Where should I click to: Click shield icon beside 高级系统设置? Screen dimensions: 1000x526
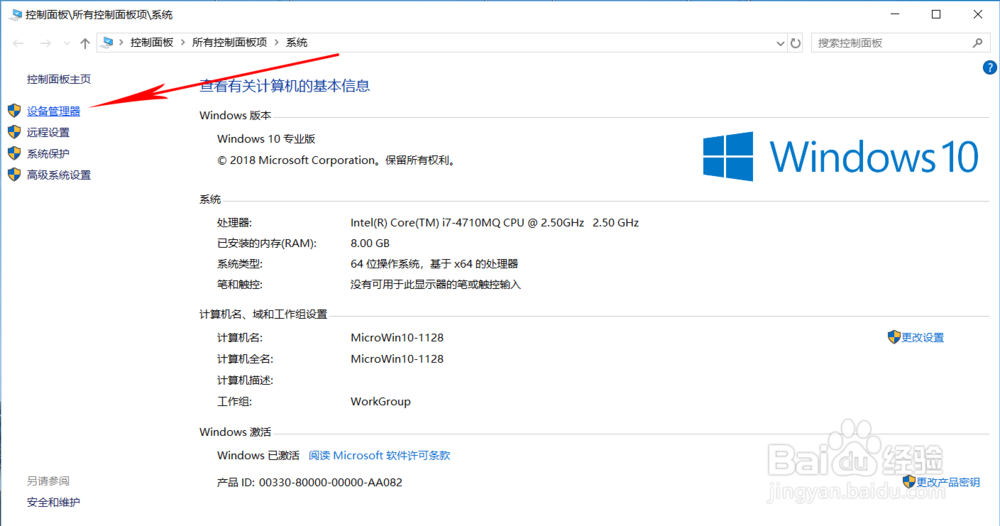point(14,174)
